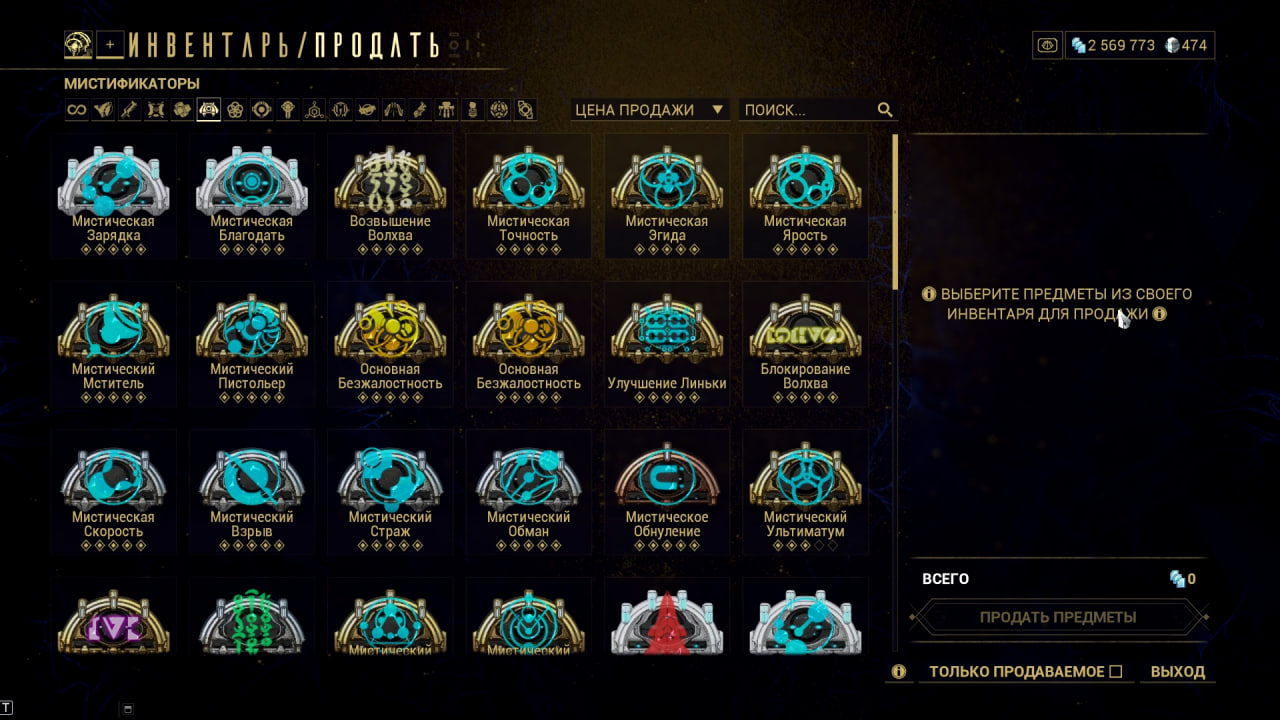Click the plus button beside the profile icon
The height and width of the screenshot is (720, 1280).
pyautogui.click(x=110, y=45)
